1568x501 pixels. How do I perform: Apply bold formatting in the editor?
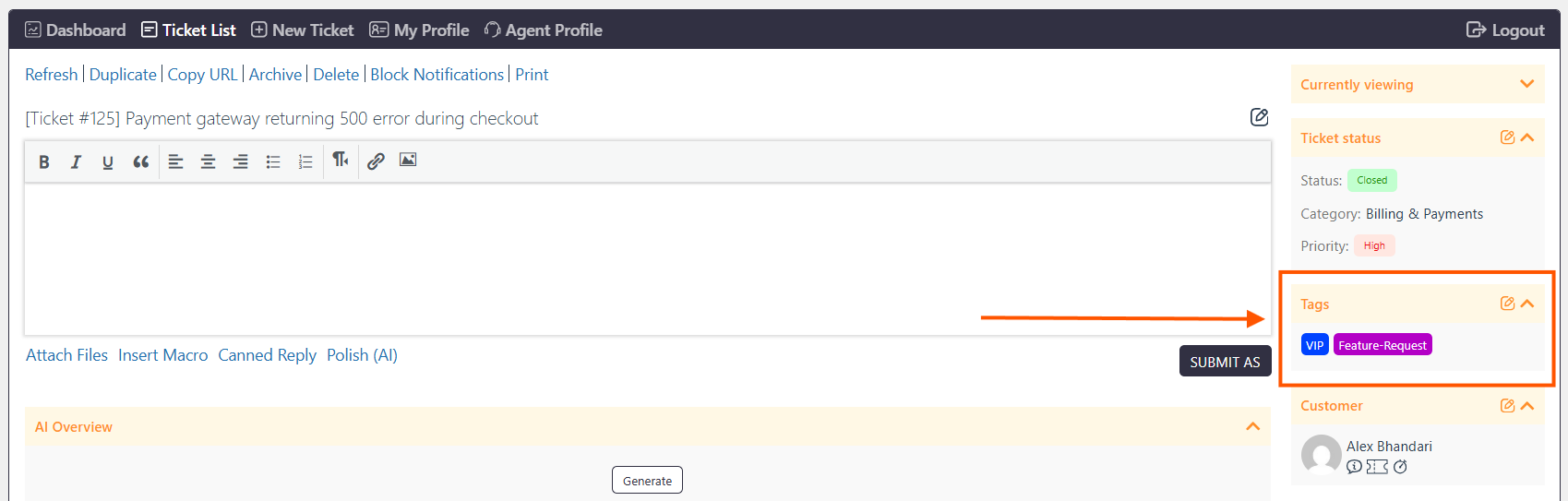click(x=43, y=161)
